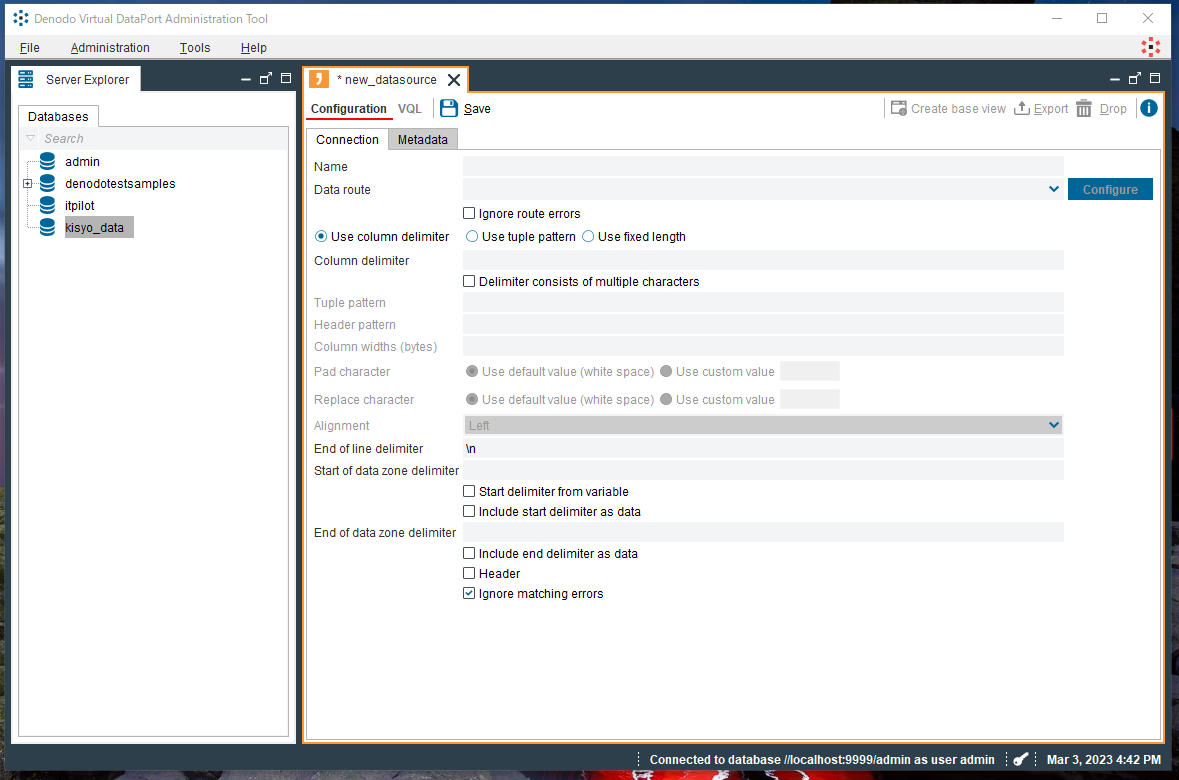
Task: Click the Configure button
Action: [1110, 190]
